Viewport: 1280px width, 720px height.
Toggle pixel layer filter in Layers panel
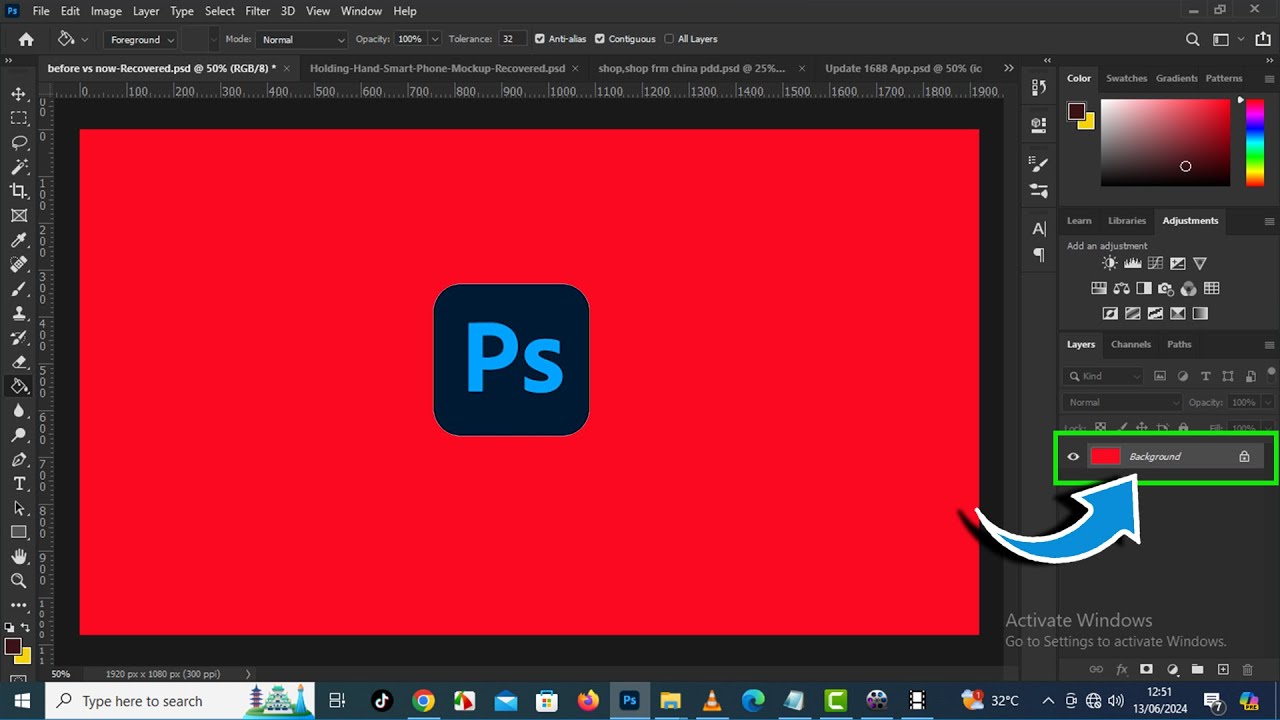1160,376
